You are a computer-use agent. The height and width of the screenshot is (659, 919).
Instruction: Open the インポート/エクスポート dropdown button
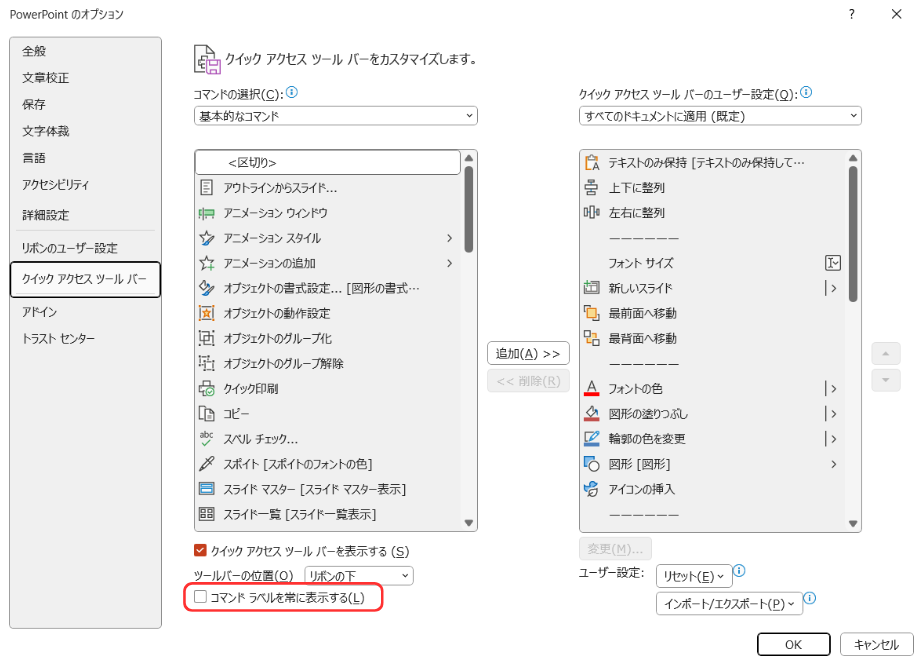[x=729, y=603]
